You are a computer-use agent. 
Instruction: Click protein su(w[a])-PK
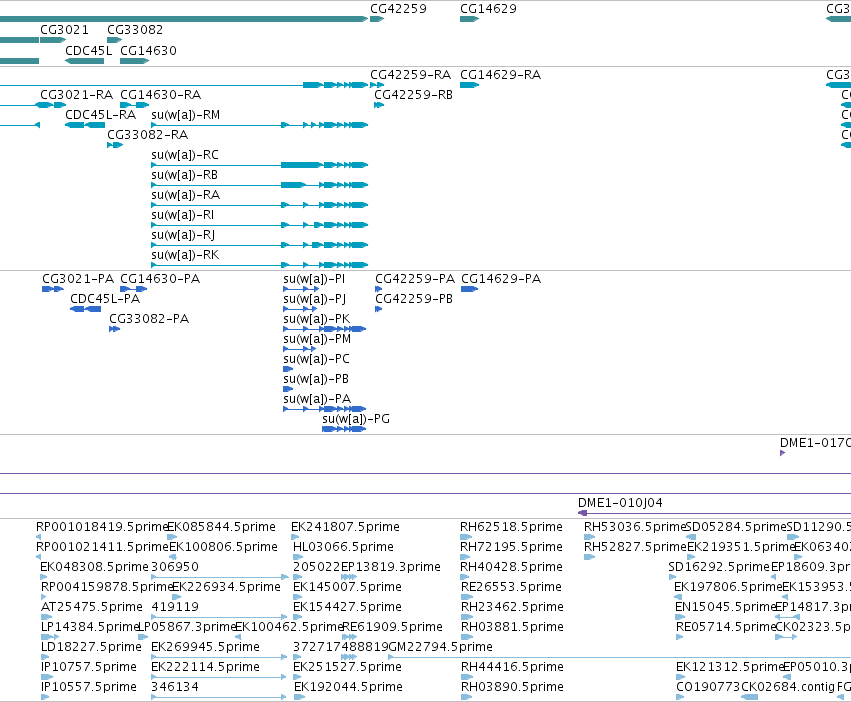pos(316,319)
